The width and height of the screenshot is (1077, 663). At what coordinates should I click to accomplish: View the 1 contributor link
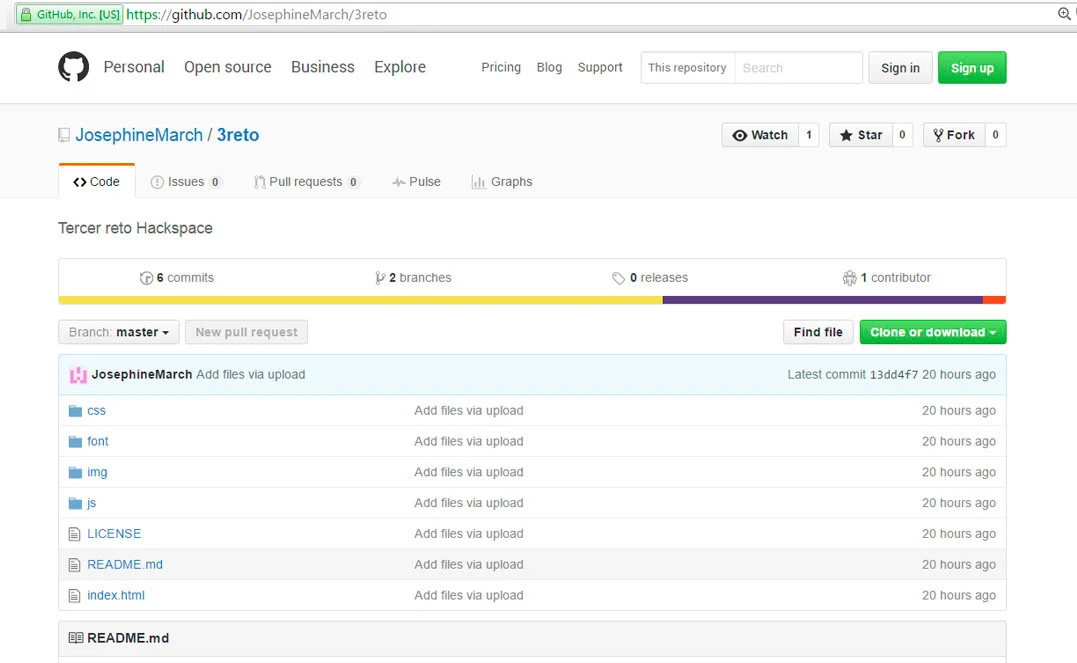coord(887,278)
